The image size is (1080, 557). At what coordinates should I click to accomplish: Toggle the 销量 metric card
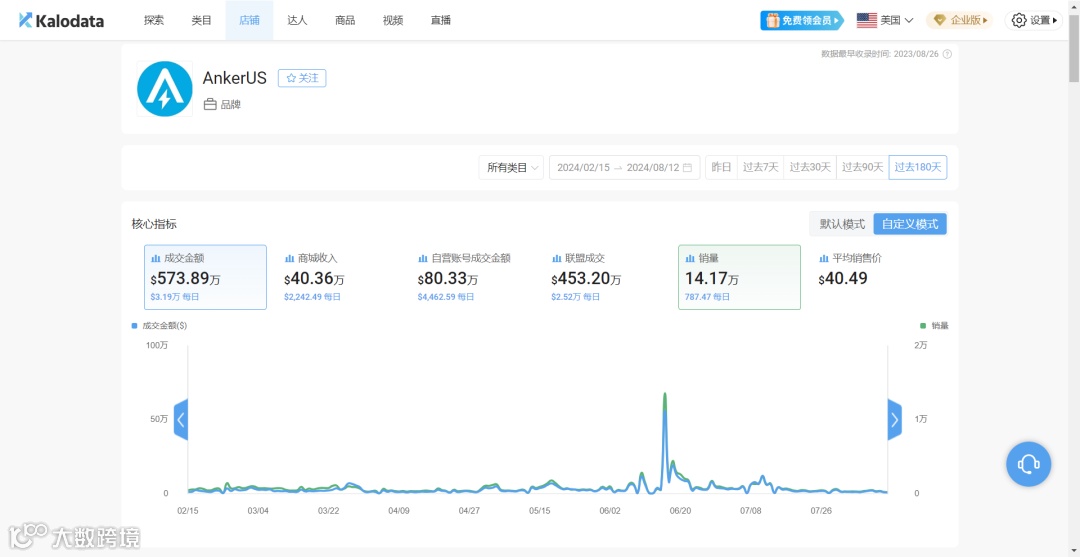click(x=740, y=277)
